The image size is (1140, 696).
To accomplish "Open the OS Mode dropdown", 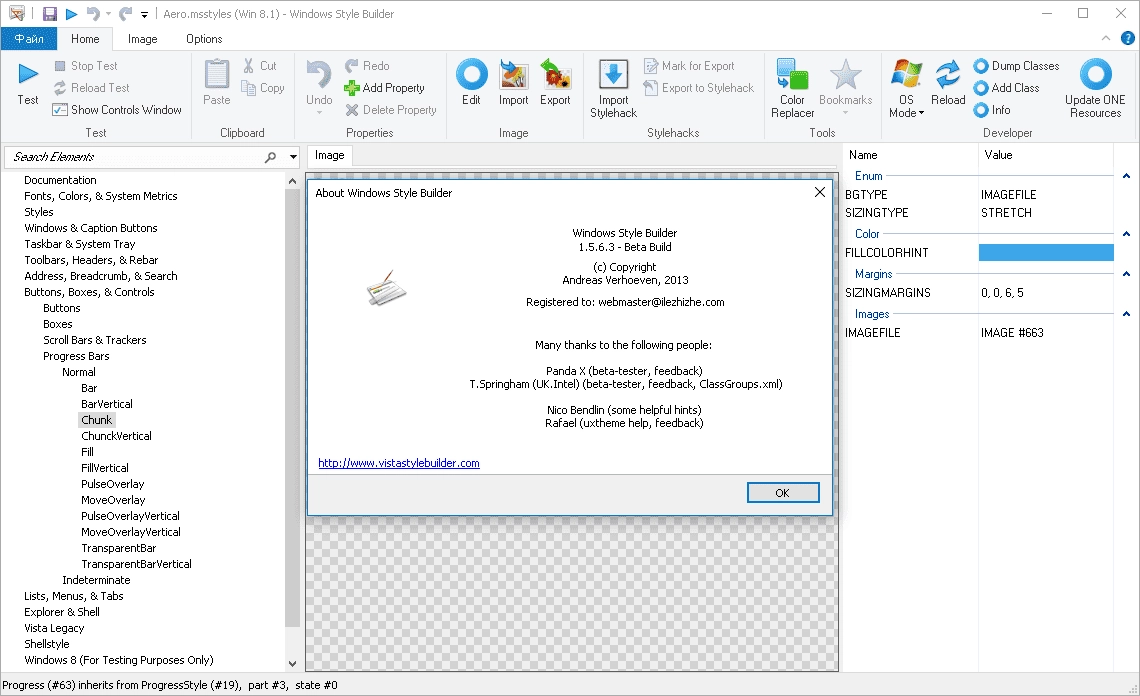I will coord(906,105).
